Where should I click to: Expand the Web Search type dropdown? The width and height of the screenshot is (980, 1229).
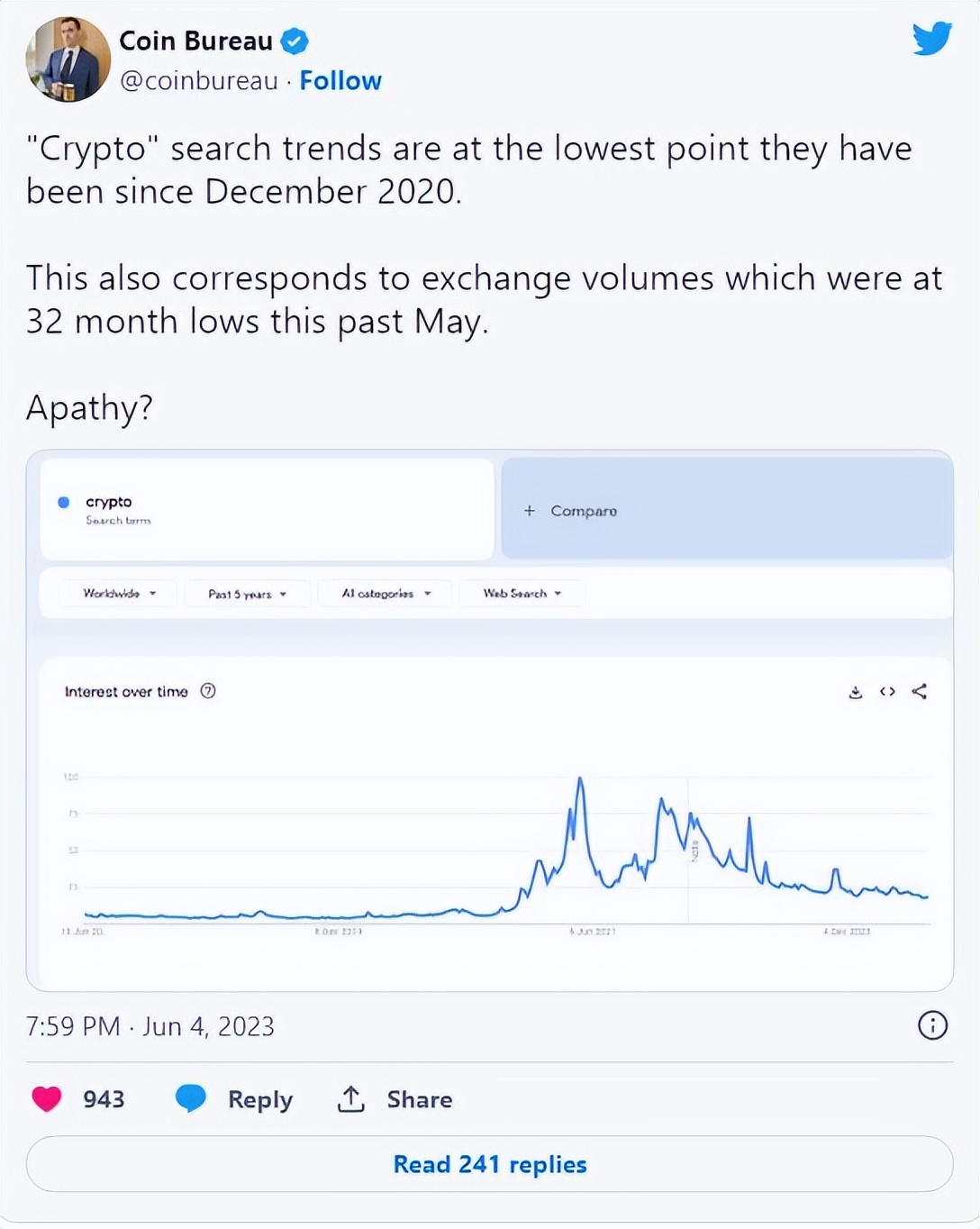tap(522, 594)
